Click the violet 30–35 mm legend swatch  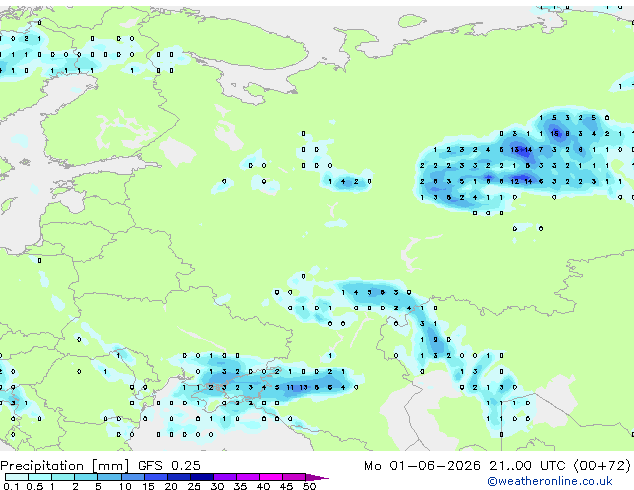pos(225,477)
